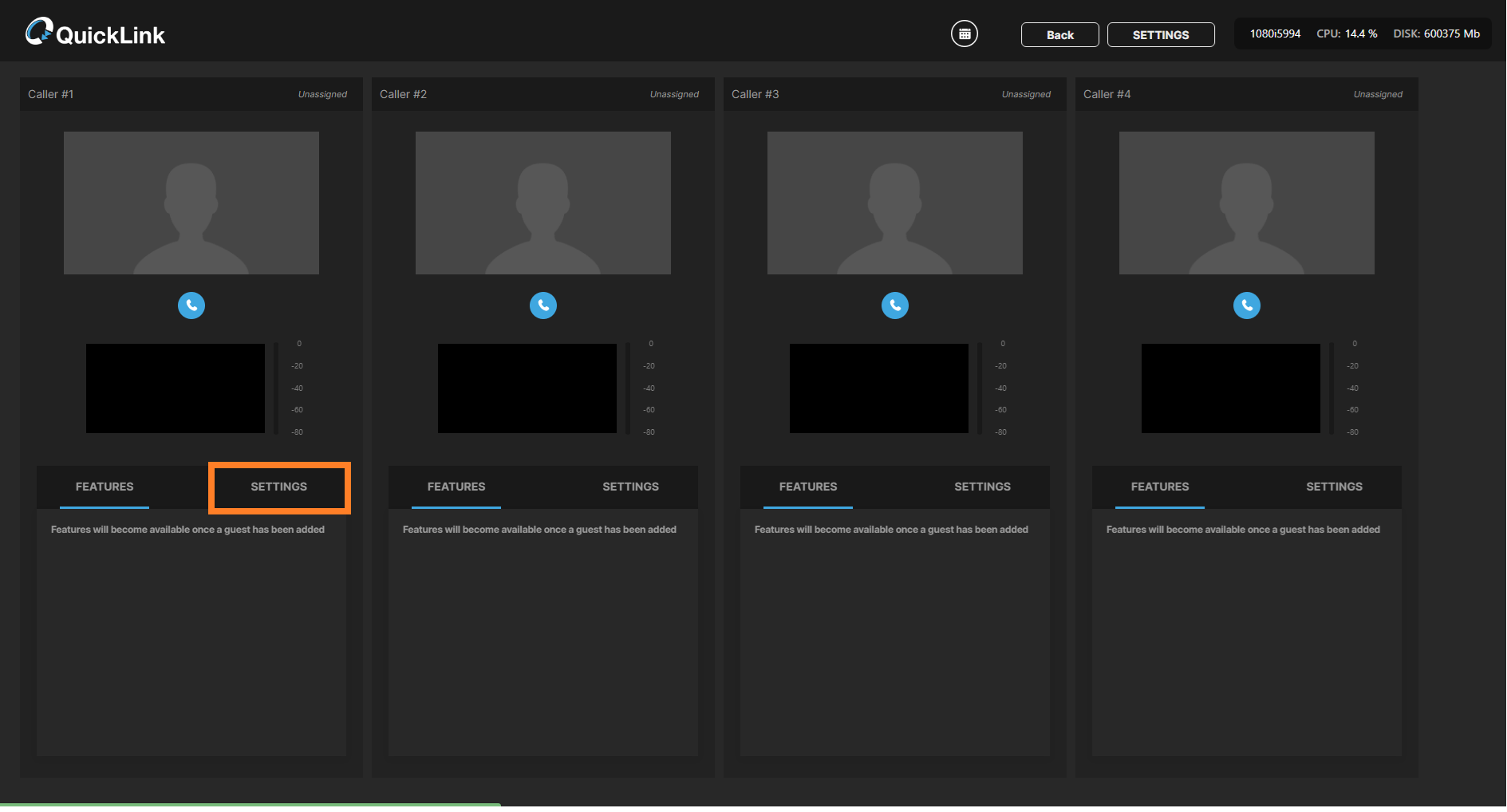Open the Caller #2 FEATURES tab
The height and width of the screenshot is (812, 1507).
pos(456,487)
